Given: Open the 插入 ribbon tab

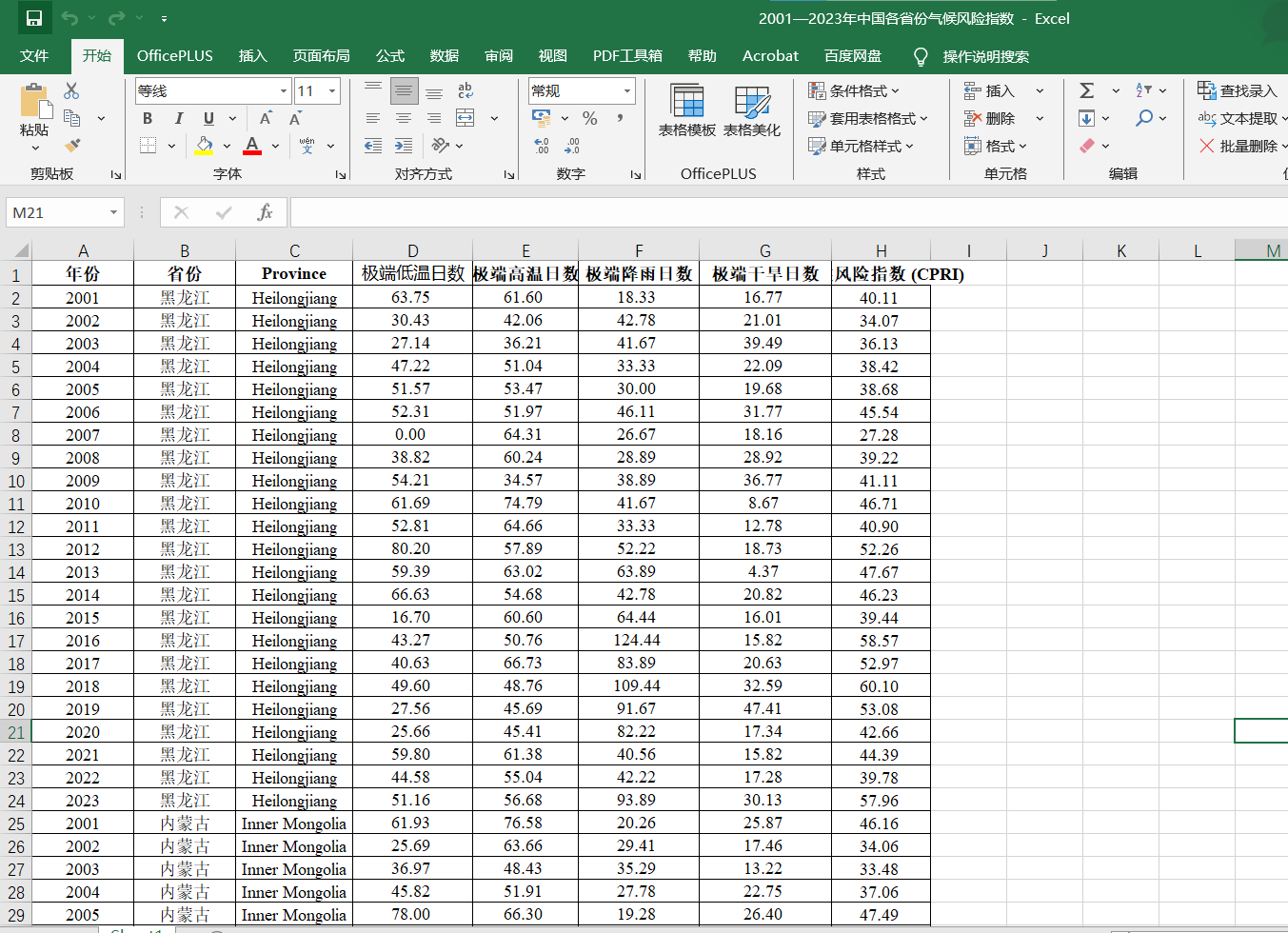Looking at the screenshot, I should (252, 56).
